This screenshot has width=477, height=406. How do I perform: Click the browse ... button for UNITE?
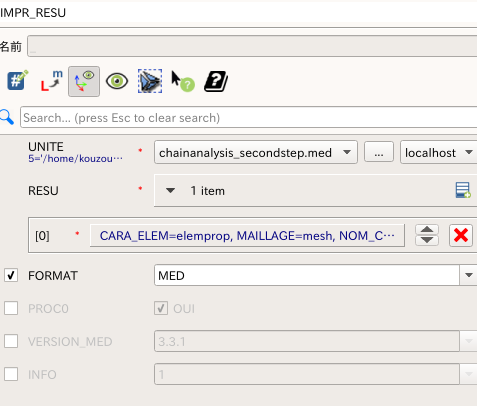pos(379,152)
